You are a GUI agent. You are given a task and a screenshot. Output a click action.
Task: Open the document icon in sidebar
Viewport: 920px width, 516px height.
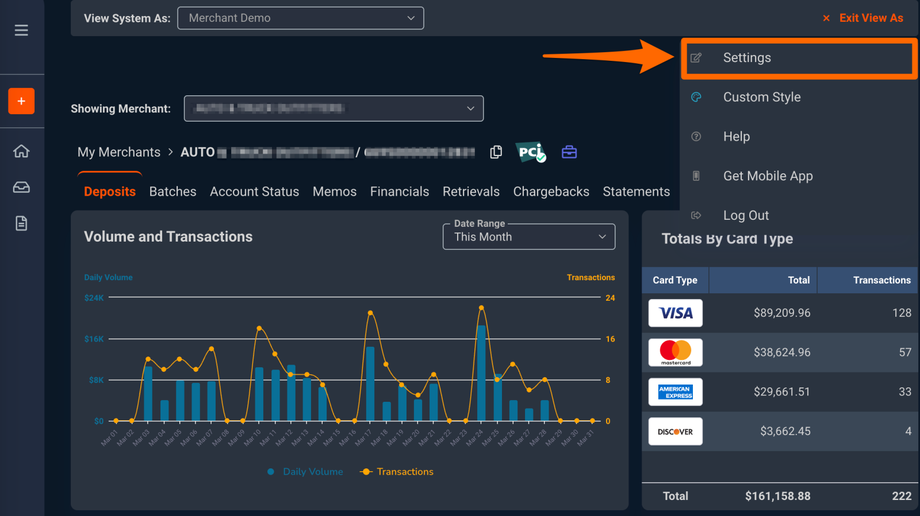click(x=21, y=223)
